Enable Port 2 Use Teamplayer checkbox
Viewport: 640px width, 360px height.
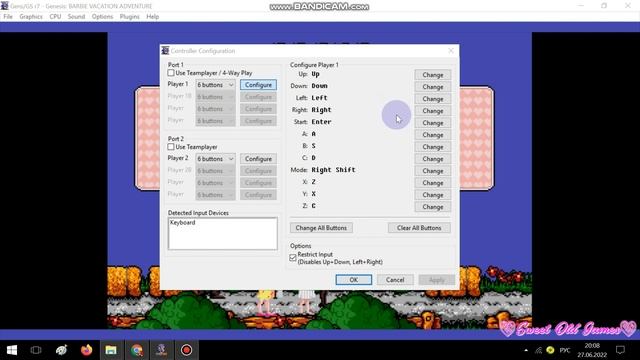pyautogui.click(x=171, y=147)
